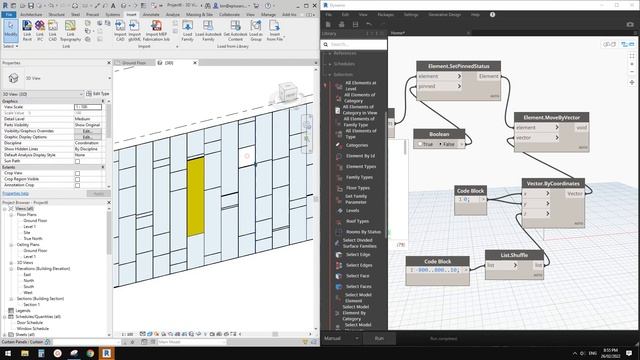Click the zoom out button in Dynamo canvas
The height and width of the screenshot is (360, 640).
coord(632,72)
